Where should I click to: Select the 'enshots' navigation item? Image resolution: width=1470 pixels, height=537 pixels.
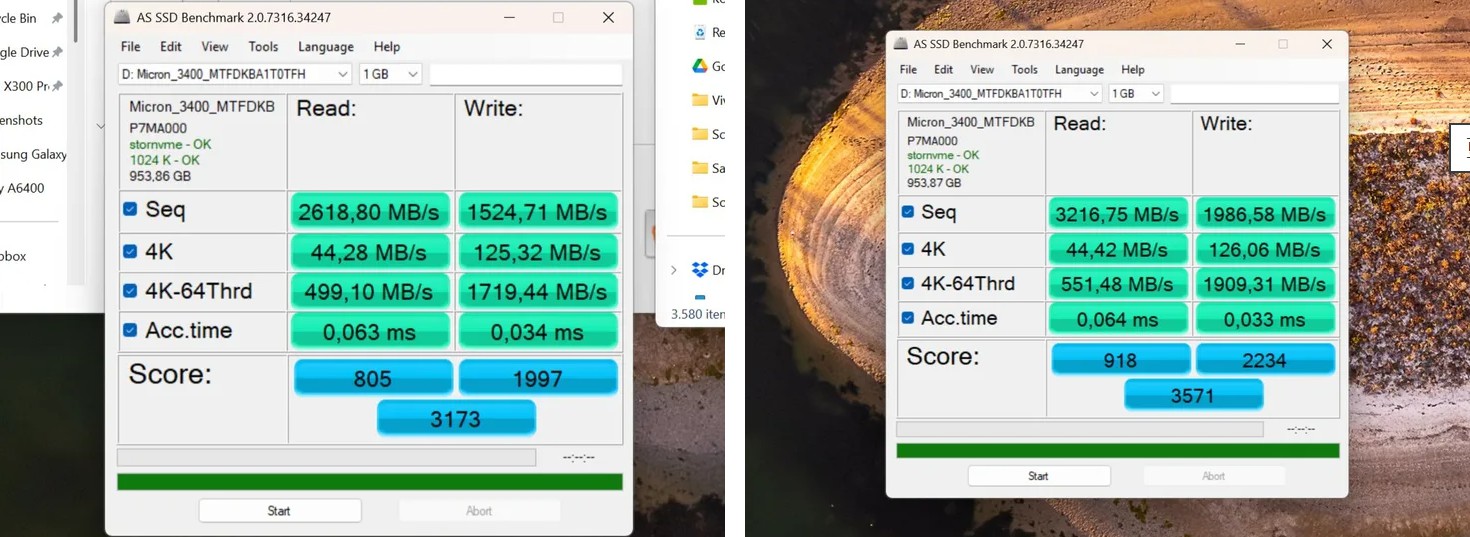(x=21, y=120)
